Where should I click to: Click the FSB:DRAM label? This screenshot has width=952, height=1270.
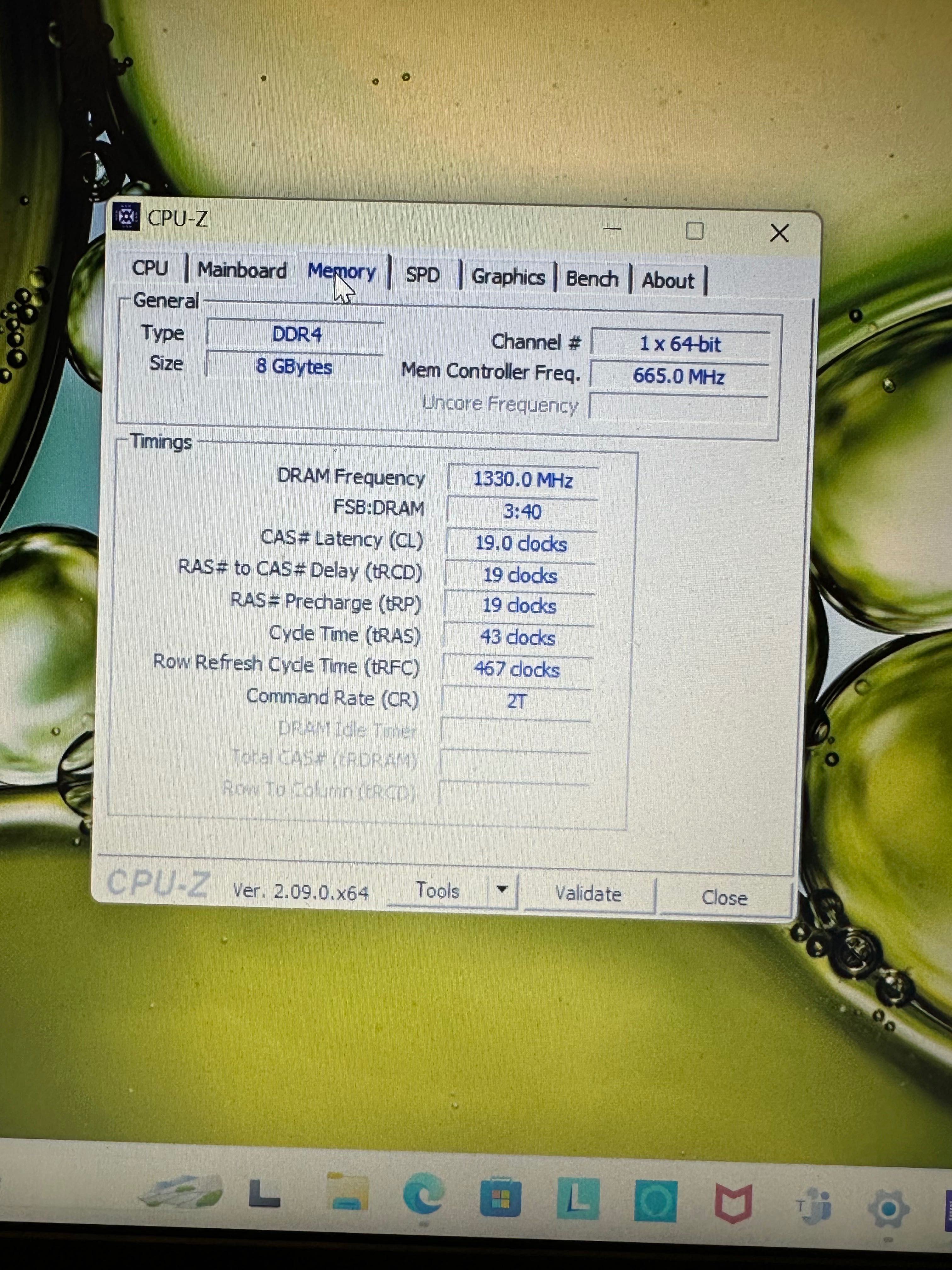pos(379,508)
